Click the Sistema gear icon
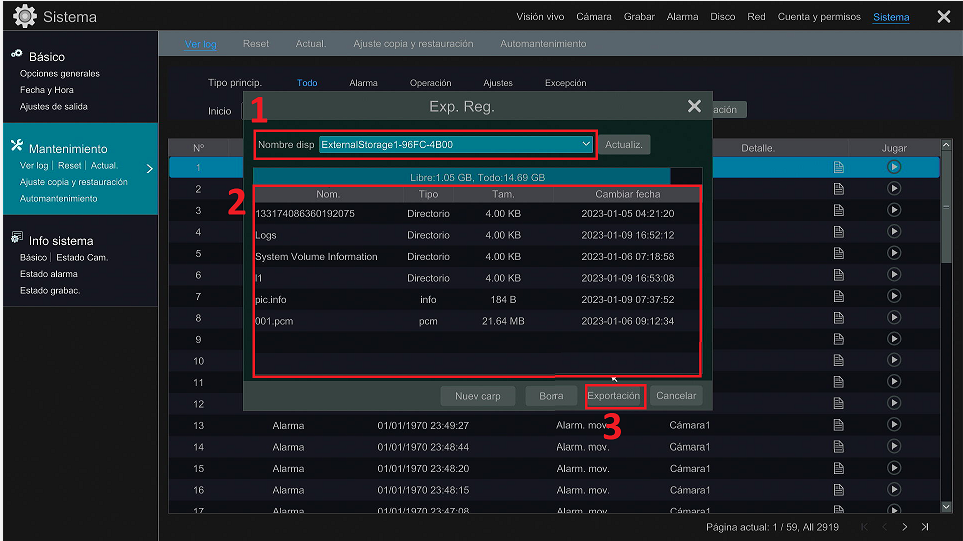 [x=25, y=17]
